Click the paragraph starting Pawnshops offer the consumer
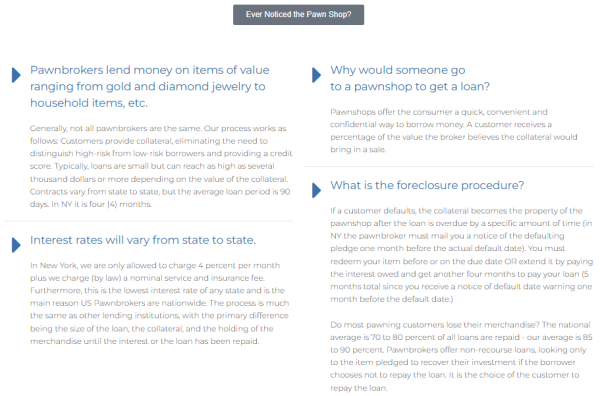The height and width of the screenshot is (396, 600). [454, 130]
